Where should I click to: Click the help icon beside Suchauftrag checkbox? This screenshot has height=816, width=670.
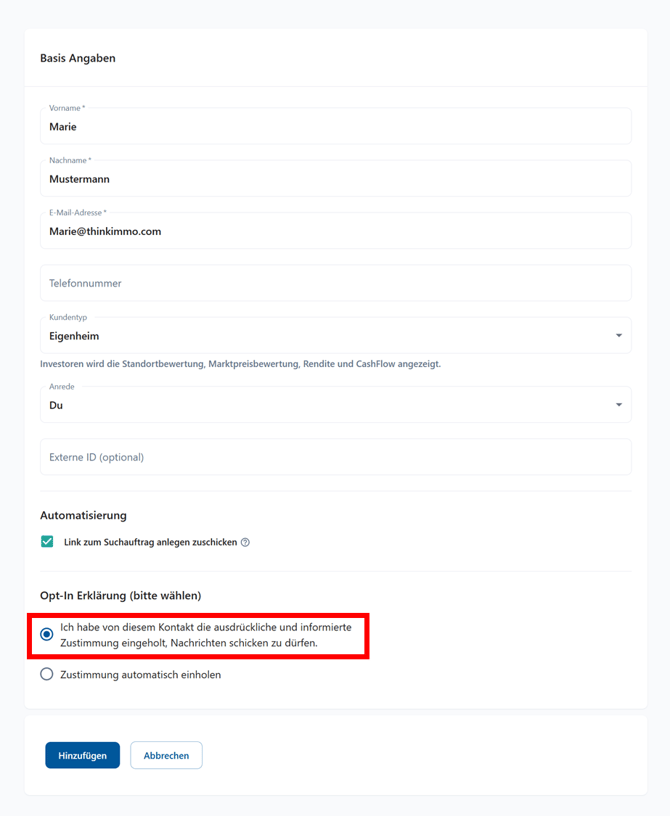(x=245, y=542)
